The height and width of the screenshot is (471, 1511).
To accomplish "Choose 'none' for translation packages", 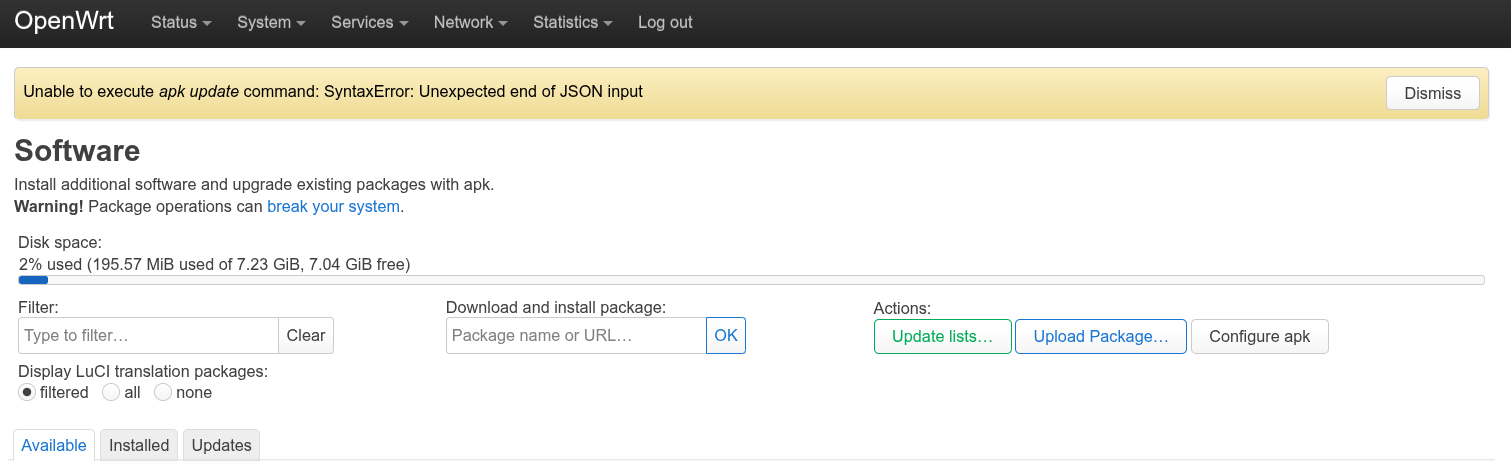I will [163, 393].
